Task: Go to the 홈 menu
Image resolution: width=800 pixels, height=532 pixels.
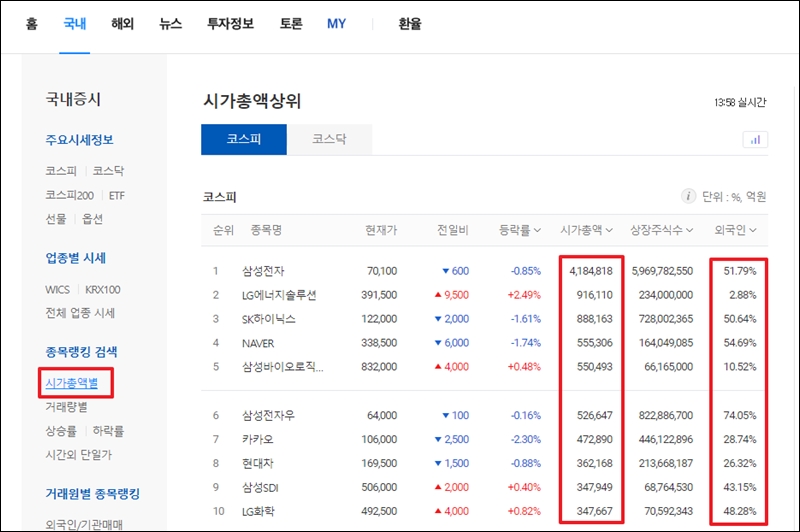Action: coord(32,23)
